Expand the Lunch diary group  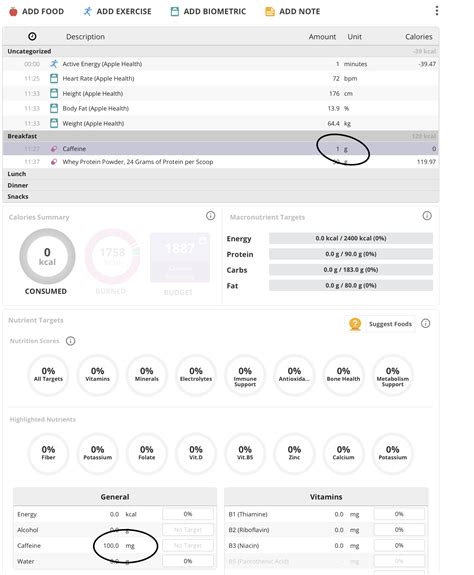pyautogui.click(x=221, y=174)
